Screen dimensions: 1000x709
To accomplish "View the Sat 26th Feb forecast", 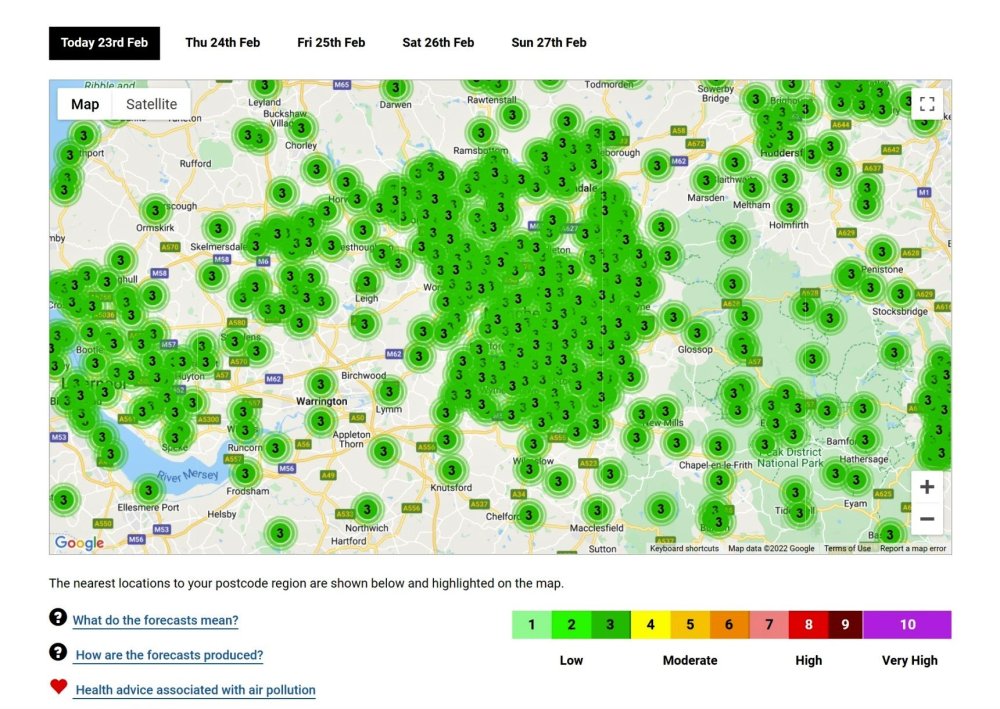I will tap(438, 43).
